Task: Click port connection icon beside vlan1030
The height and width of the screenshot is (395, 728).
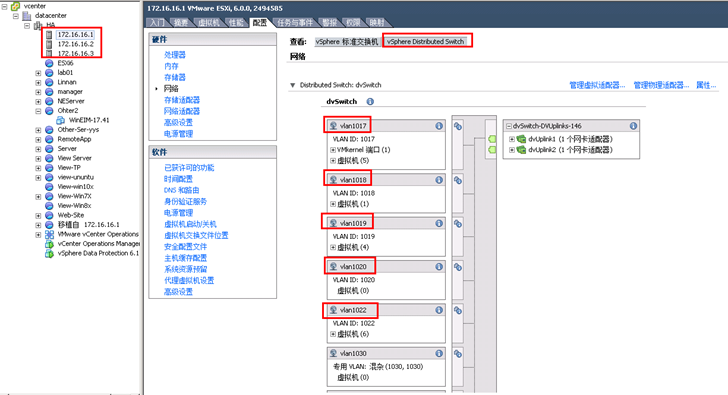Action: pos(458,354)
